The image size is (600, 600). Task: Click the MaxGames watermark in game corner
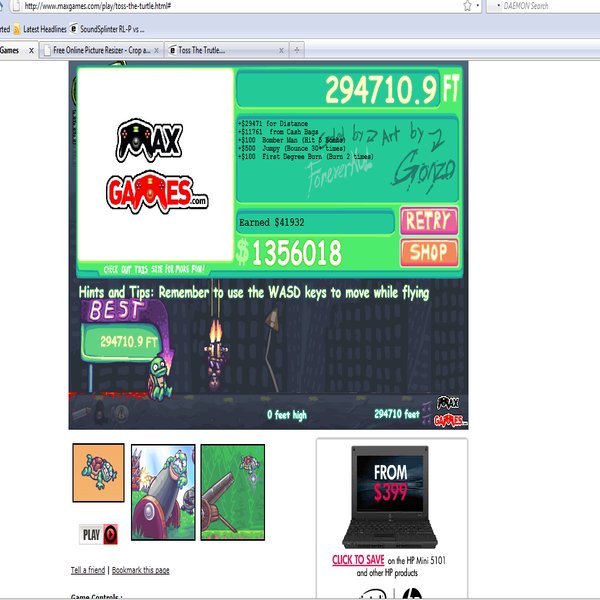point(449,412)
